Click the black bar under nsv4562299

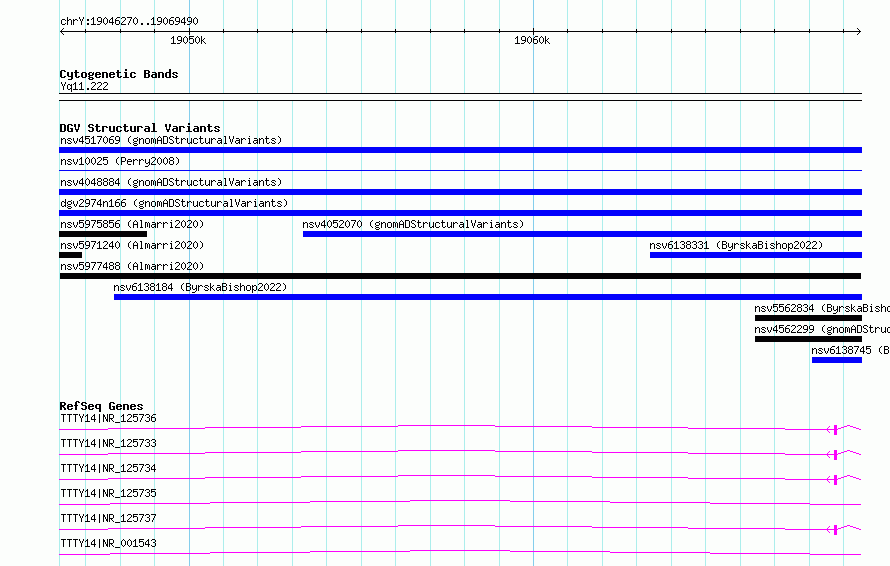click(808, 339)
